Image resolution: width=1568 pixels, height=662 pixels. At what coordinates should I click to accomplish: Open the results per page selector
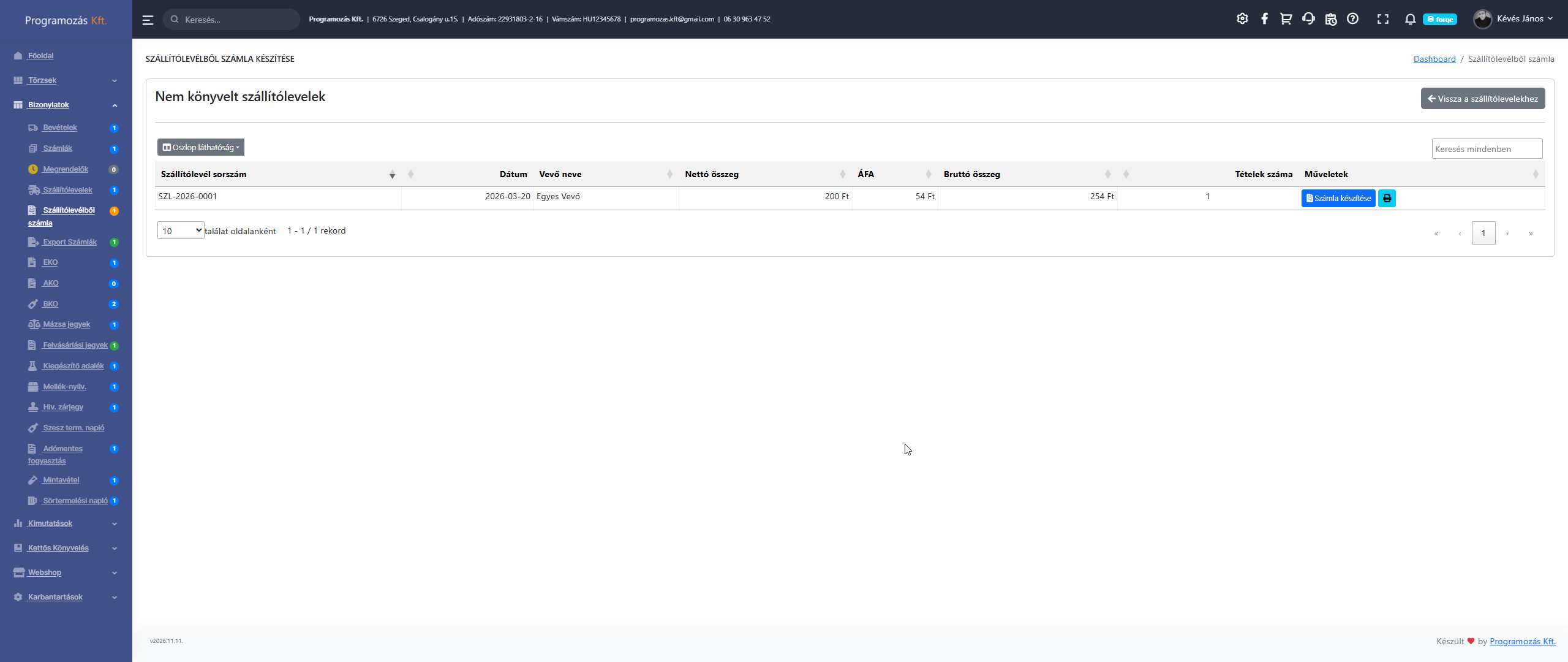click(181, 230)
